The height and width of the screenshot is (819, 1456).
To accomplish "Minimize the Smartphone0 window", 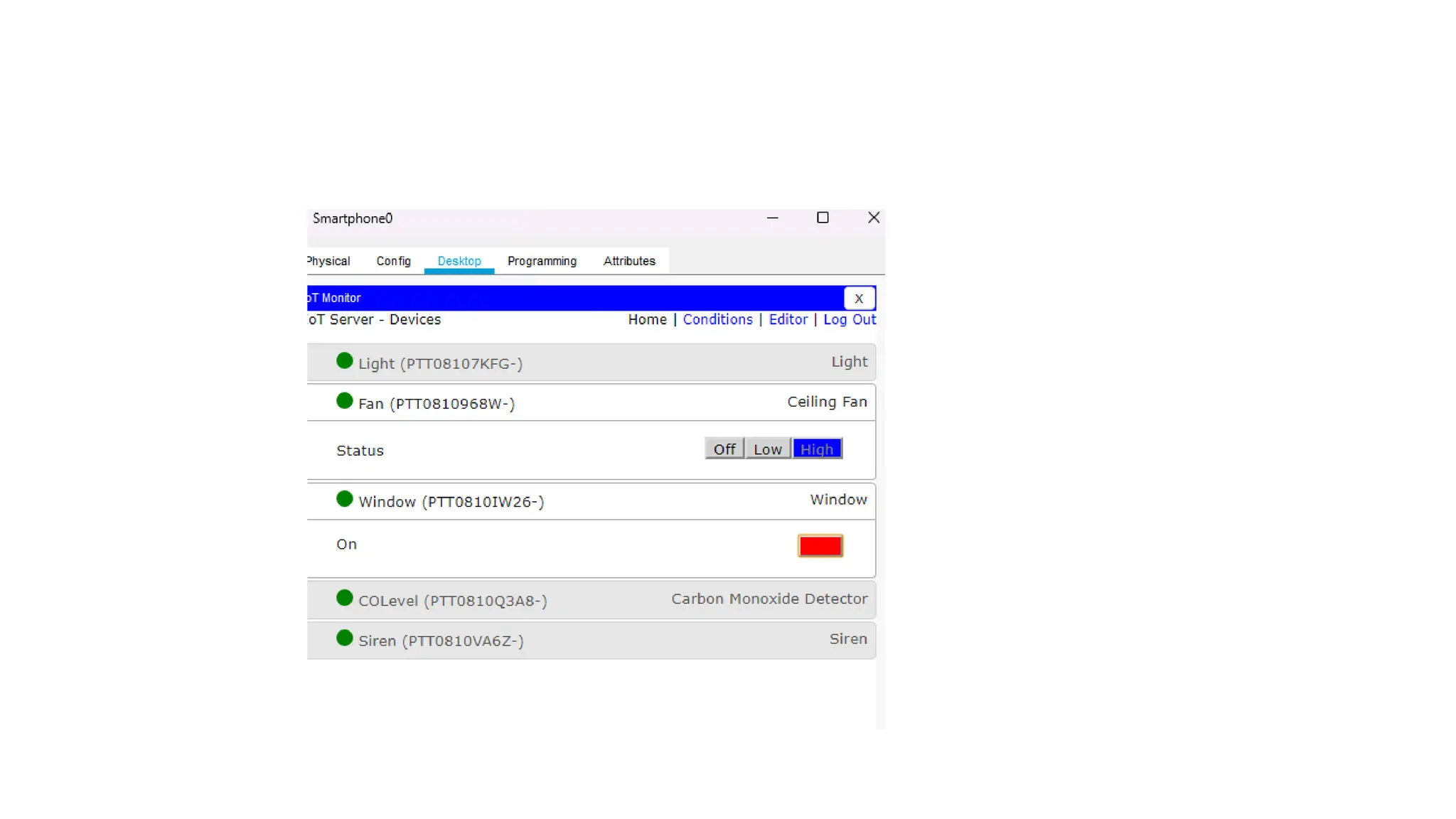I will point(773,218).
